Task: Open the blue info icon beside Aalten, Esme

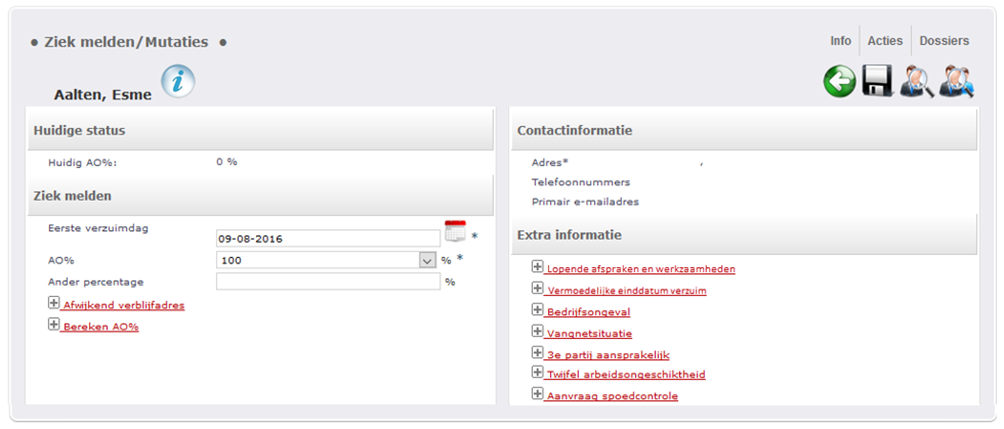Action: 177,81
